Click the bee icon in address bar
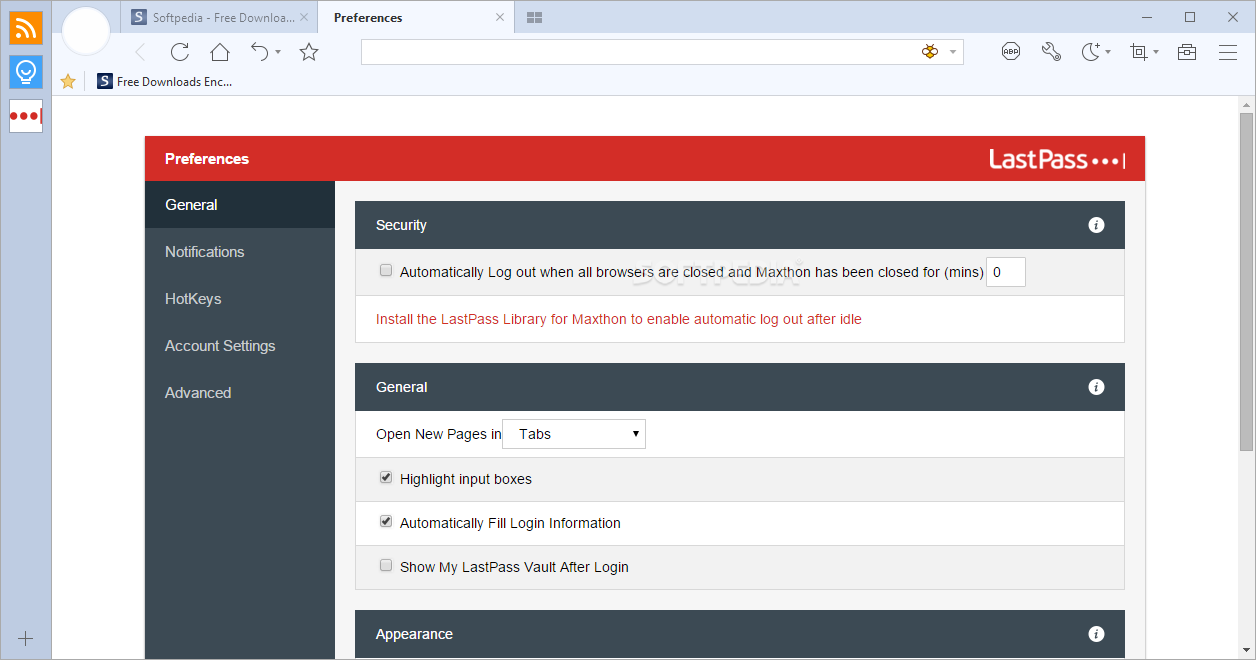 pyautogui.click(x=930, y=52)
